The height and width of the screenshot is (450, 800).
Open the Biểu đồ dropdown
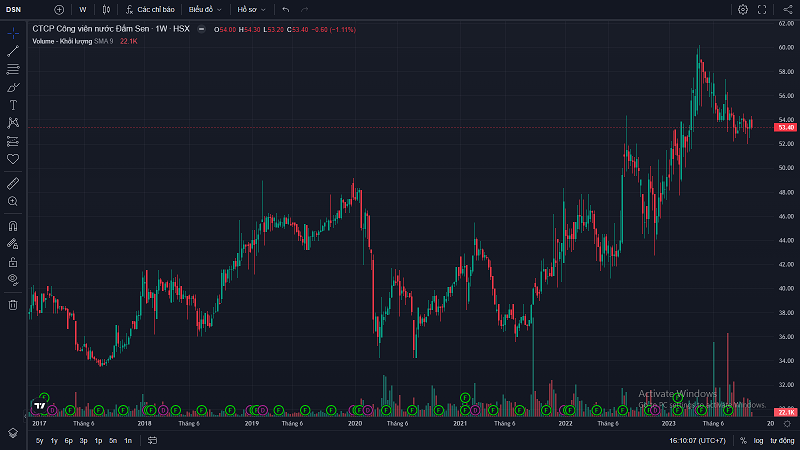pyautogui.click(x=205, y=9)
